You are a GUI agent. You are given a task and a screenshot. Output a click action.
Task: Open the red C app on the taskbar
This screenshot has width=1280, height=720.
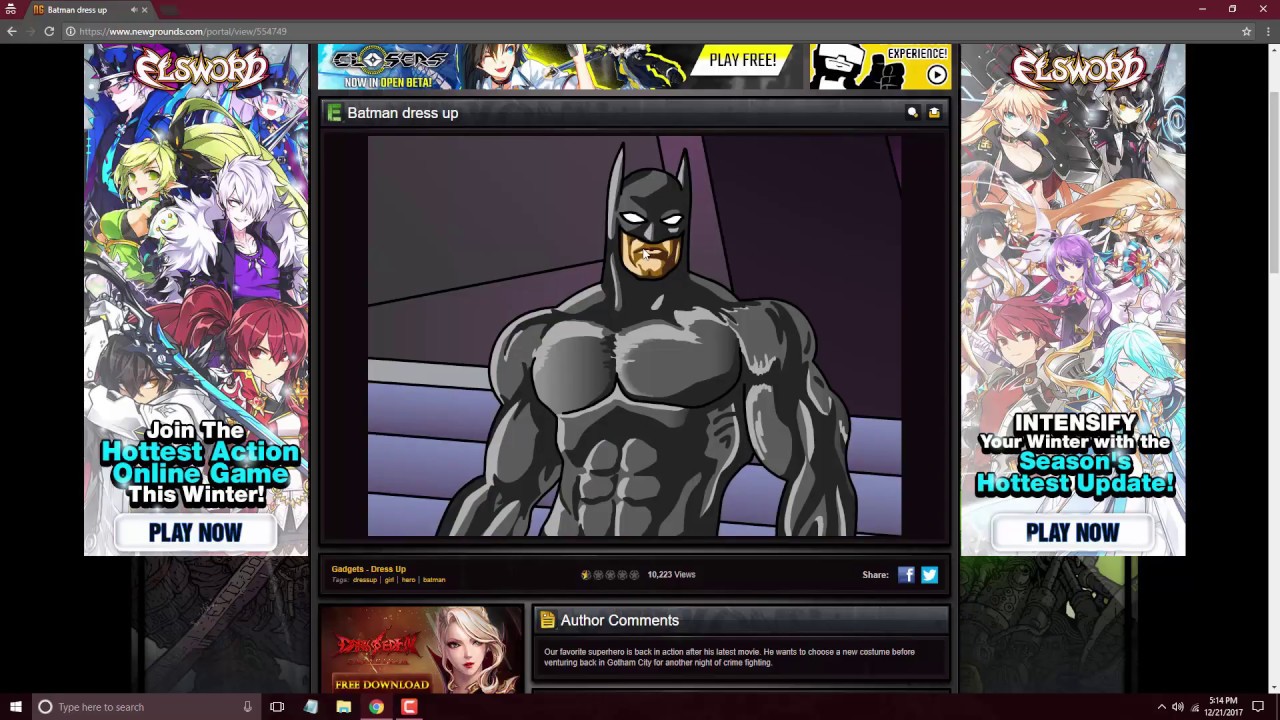click(409, 707)
